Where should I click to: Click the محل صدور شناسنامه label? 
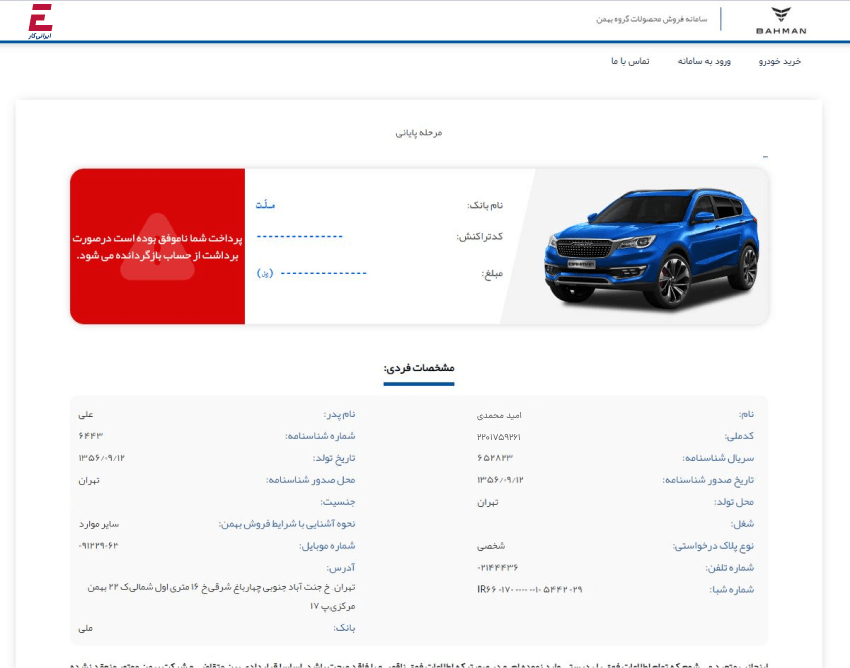[311, 480]
